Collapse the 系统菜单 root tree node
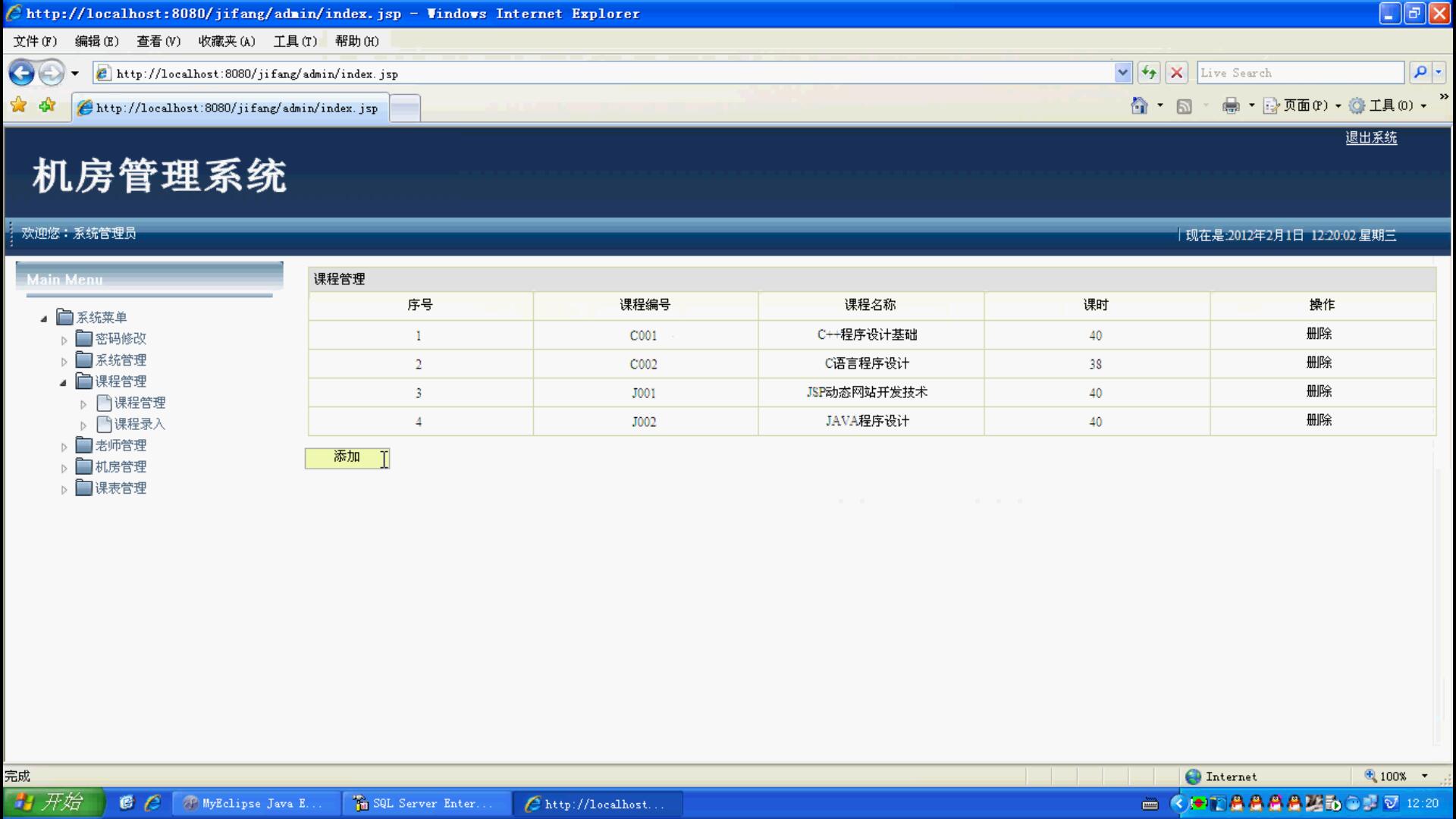This screenshot has width=1456, height=819. [x=44, y=318]
